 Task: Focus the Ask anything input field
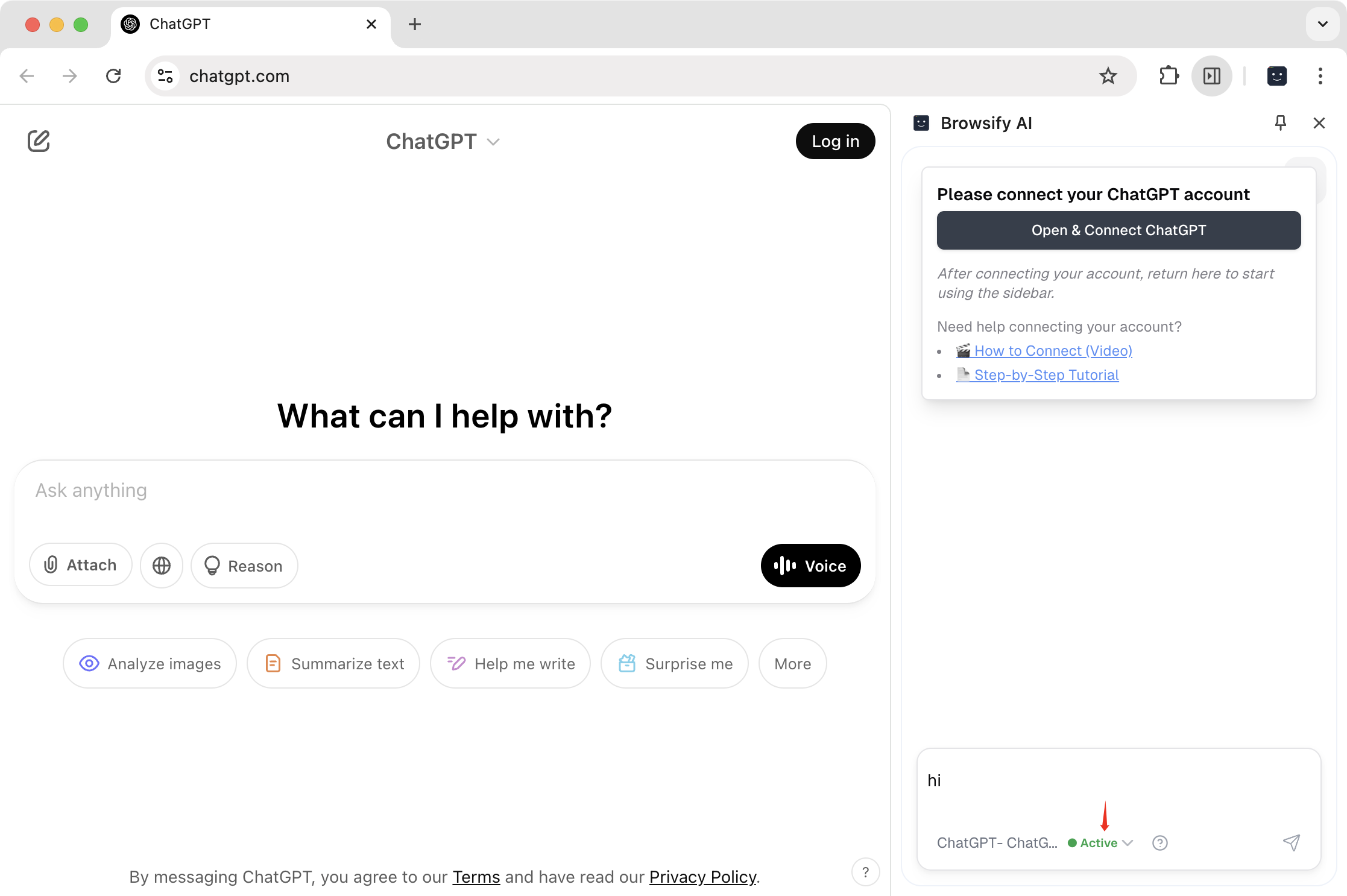pos(444,490)
